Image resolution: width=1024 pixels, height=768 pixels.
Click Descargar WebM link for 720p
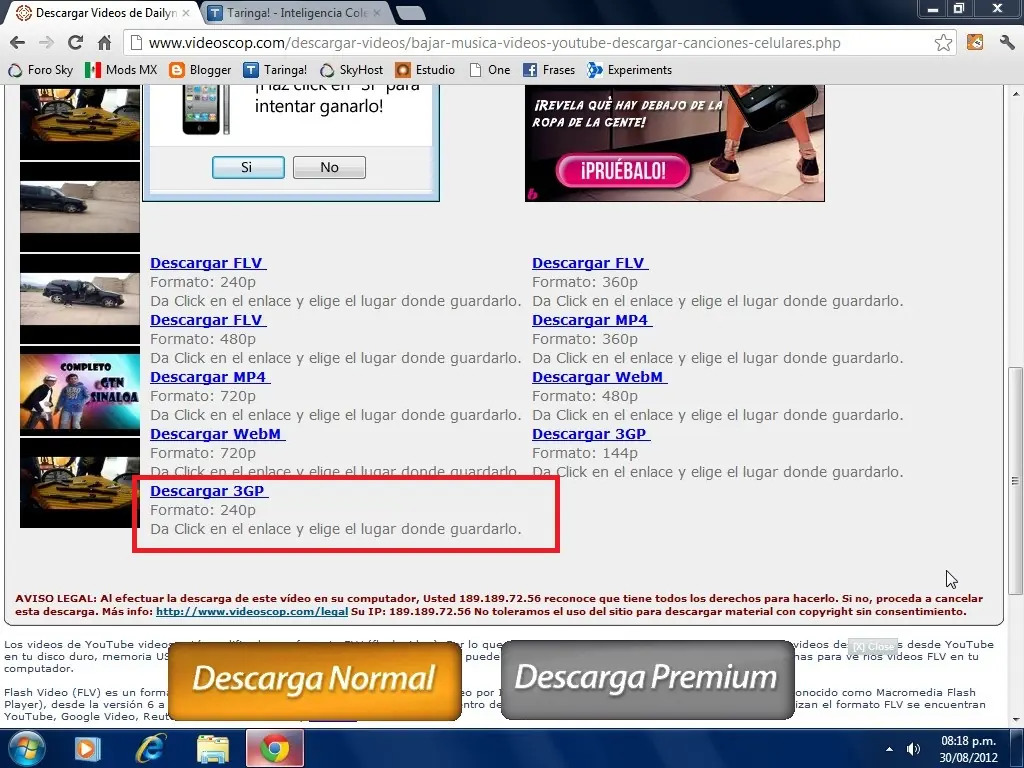[x=217, y=434]
